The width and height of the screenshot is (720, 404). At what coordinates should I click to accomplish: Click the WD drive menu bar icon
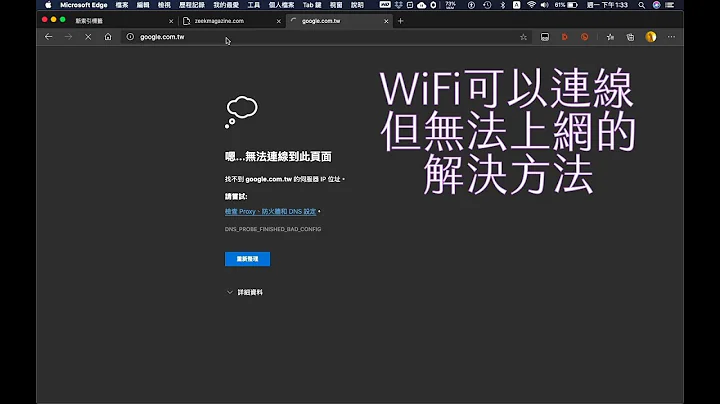click(x=385, y=5)
